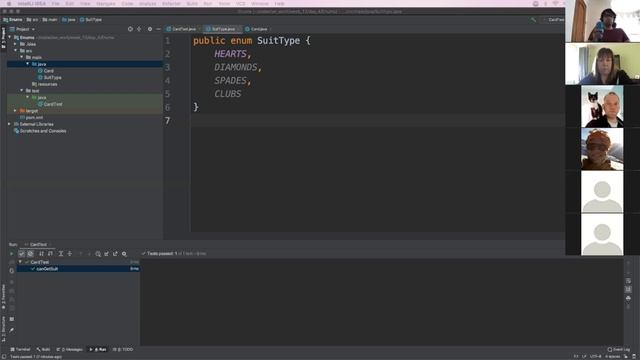The width and height of the screenshot is (640, 360).
Task: Collapse the test folder arrow
Action: [x=22, y=91]
